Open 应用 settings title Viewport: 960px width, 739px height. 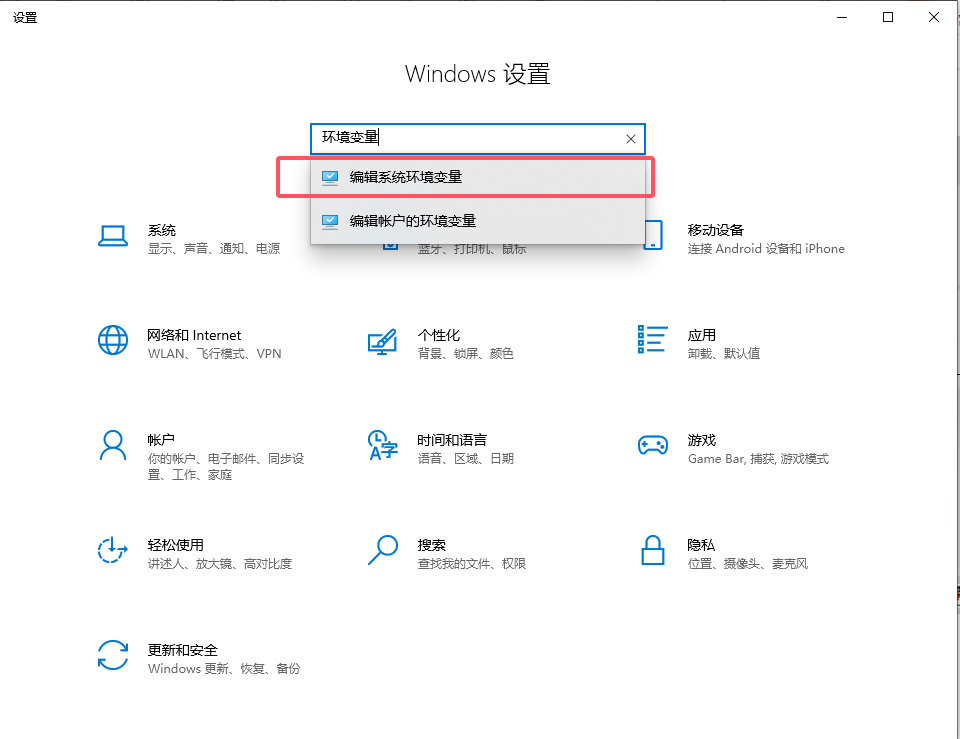702,335
